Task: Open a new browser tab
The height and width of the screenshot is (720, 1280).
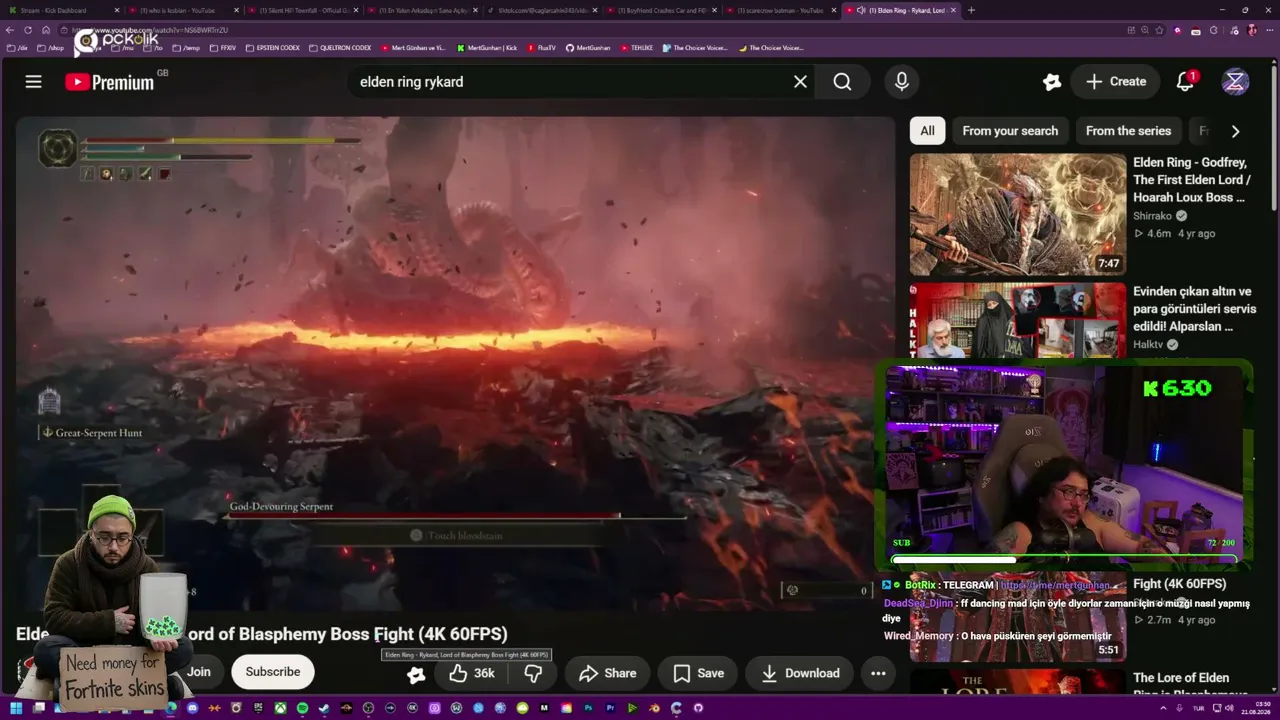Action: pyautogui.click(x=971, y=10)
